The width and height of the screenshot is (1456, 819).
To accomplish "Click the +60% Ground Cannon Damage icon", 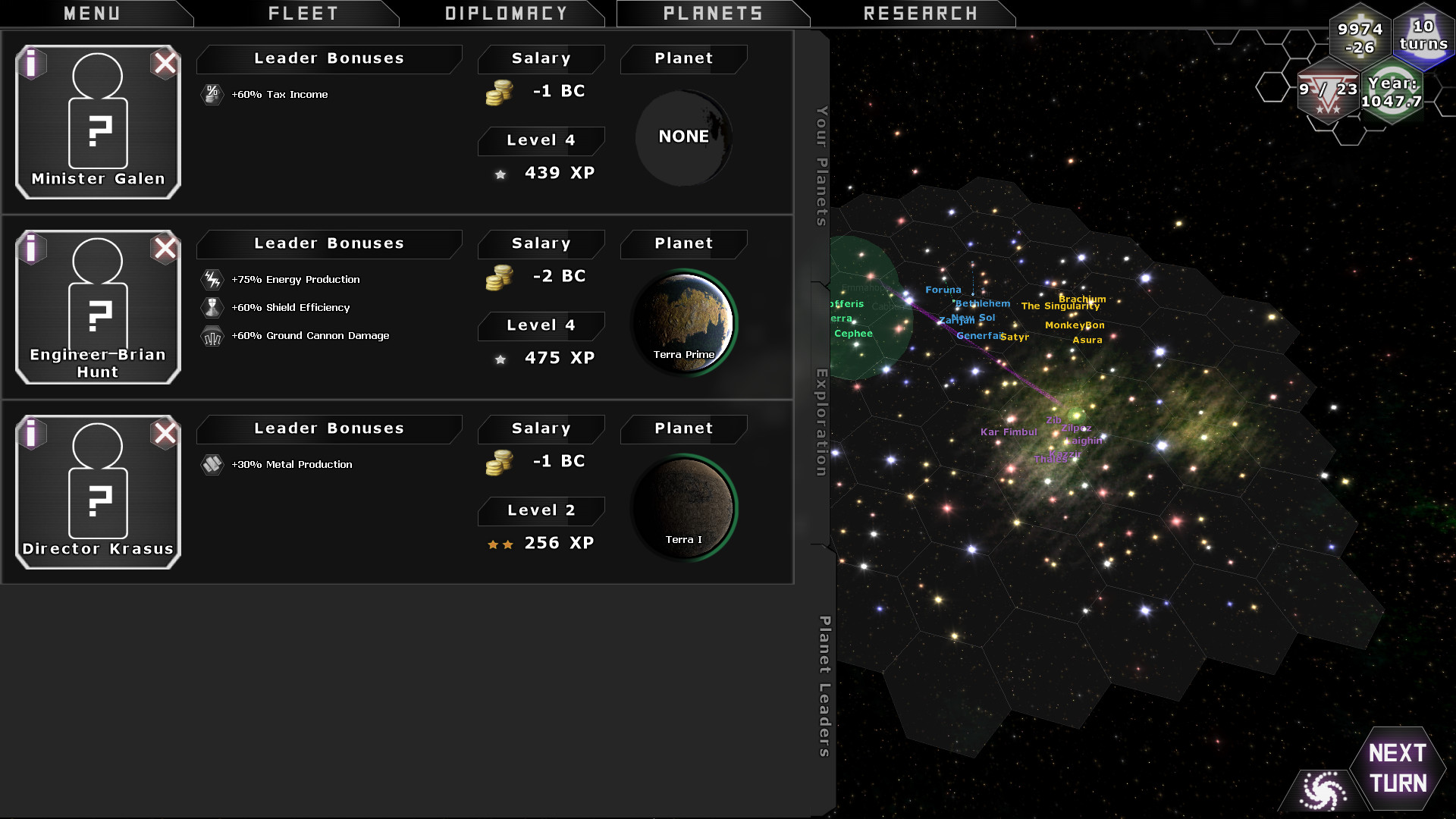I will tap(211, 335).
